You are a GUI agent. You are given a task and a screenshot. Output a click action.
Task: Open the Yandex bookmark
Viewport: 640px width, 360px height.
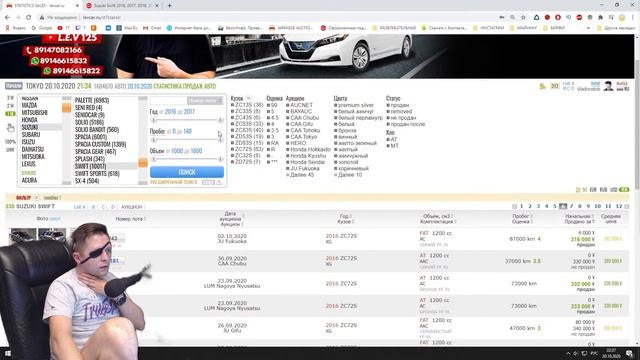(16, 28)
